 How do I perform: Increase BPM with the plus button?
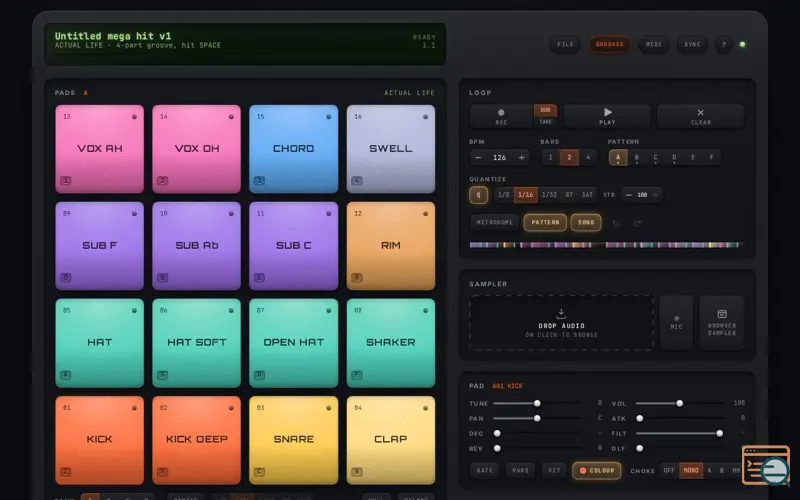tap(521, 158)
